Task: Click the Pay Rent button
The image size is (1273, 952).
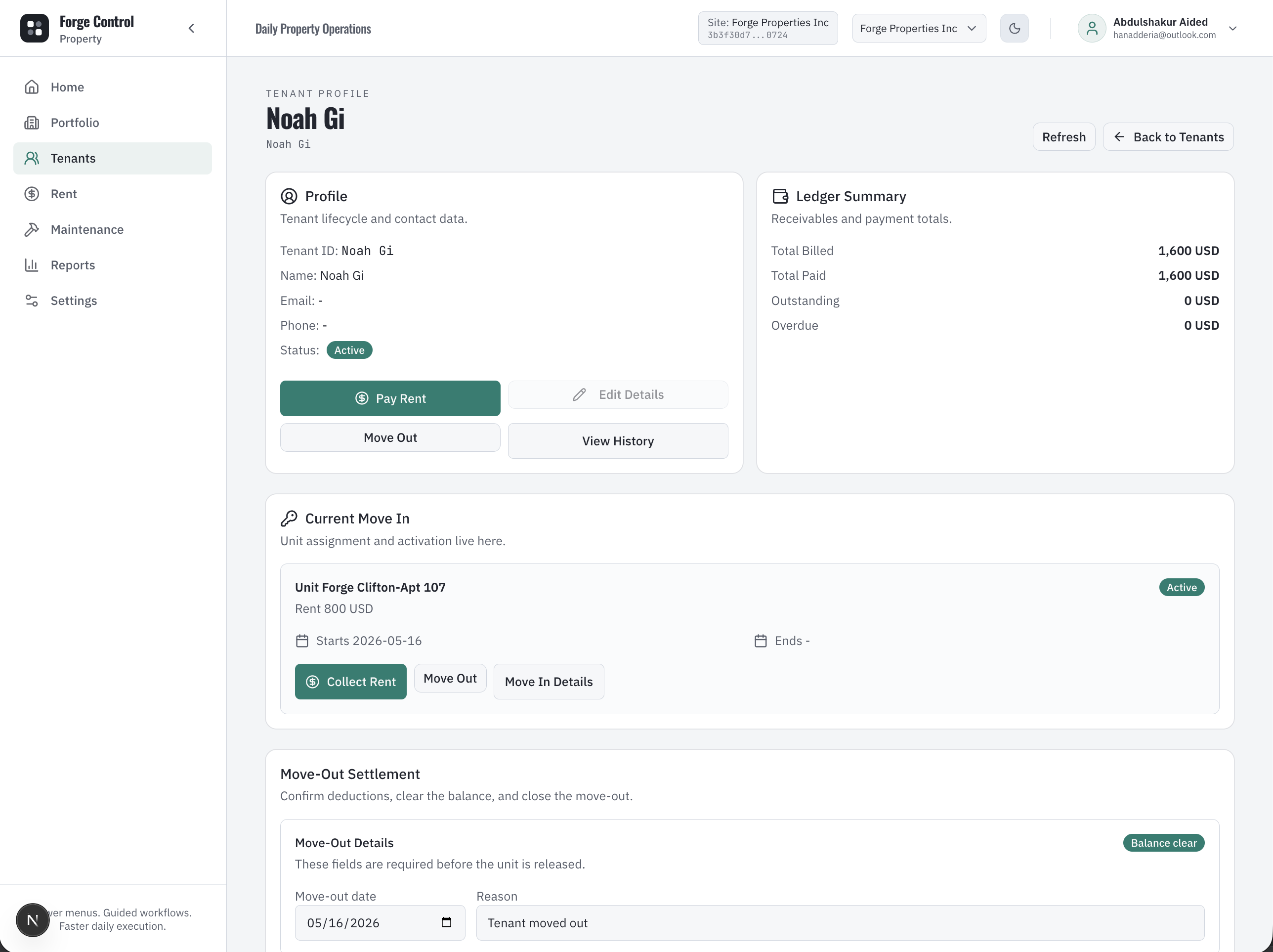Action: point(390,398)
